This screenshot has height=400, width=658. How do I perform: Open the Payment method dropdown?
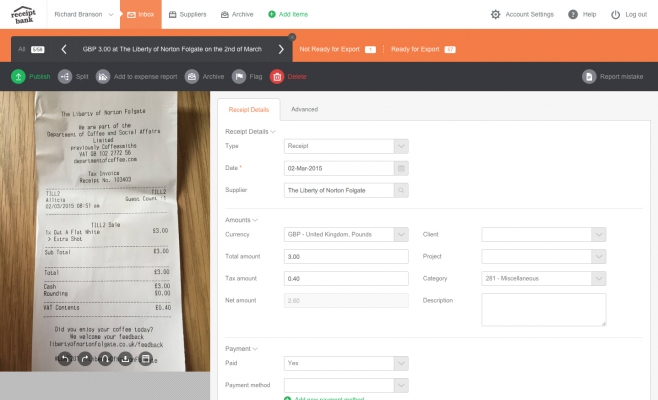[x=346, y=385]
